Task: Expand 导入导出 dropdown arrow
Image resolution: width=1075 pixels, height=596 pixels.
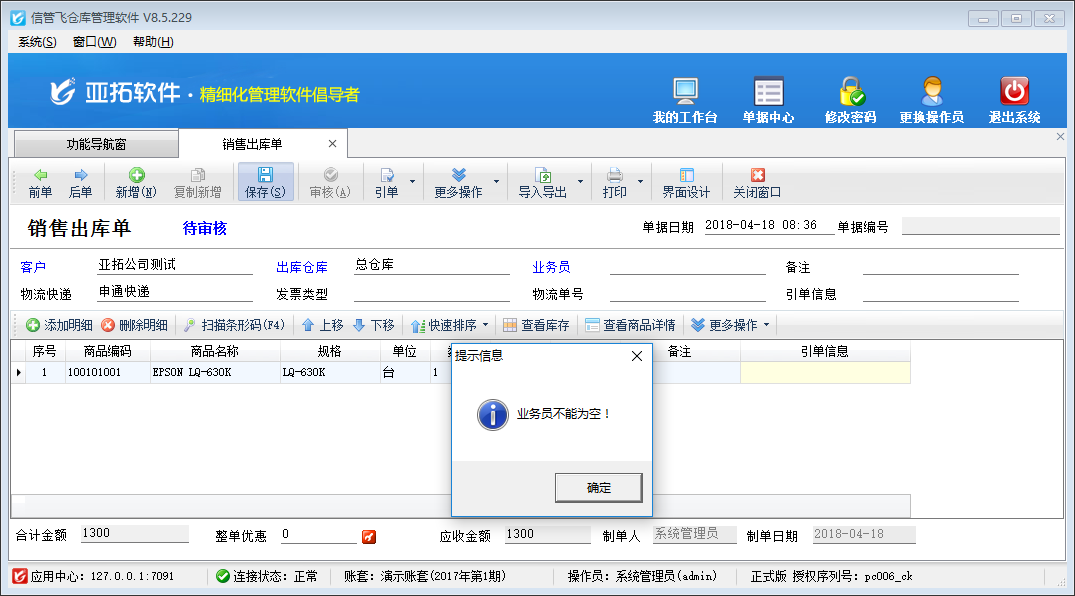Action: pos(580,182)
